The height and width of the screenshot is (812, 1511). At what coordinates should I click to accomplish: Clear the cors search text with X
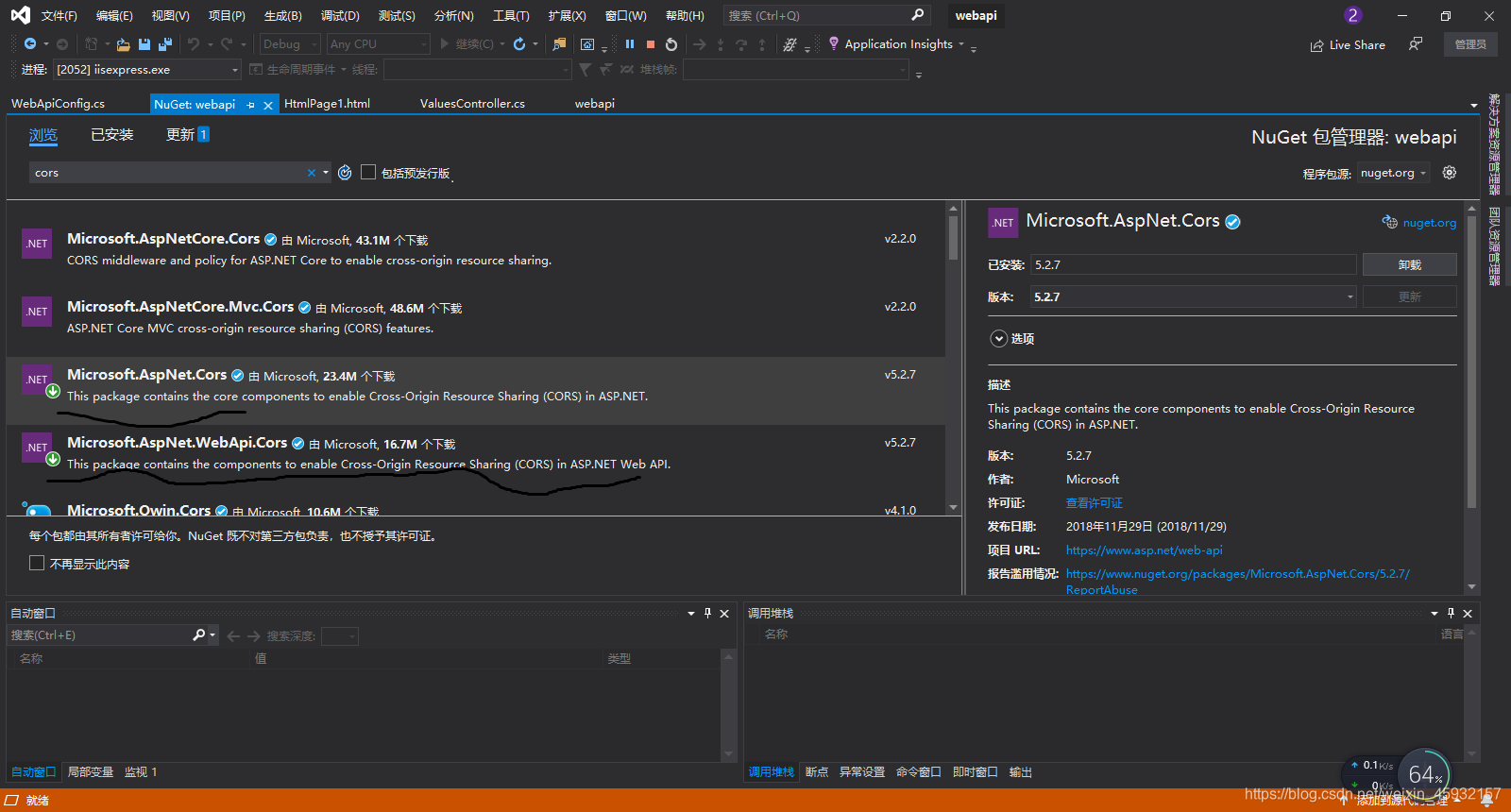pos(312,173)
